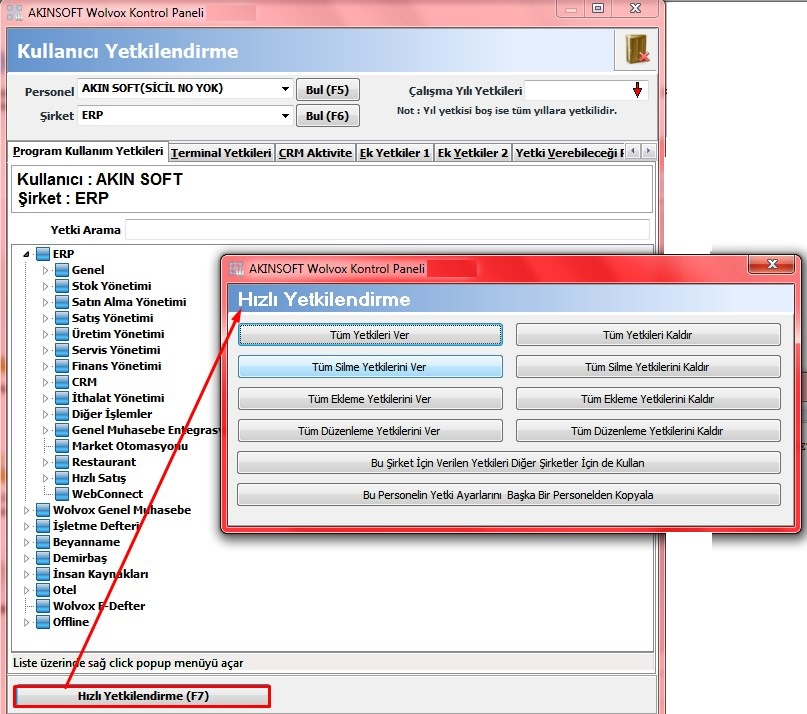Click the Yetki Arama search field
The image size is (807, 714).
pyautogui.click(x=387, y=230)
